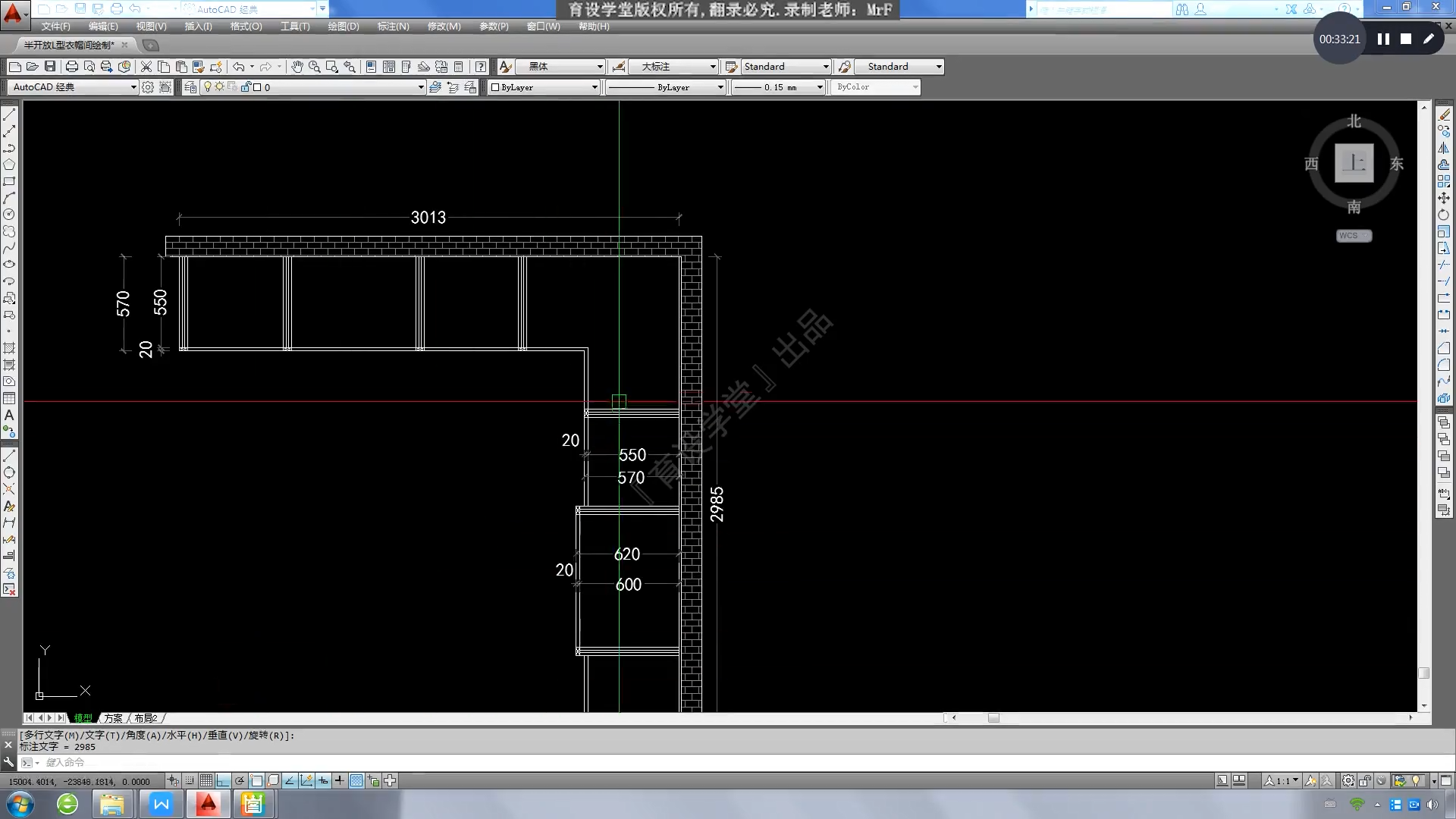Image resolution: width=1456 pixels, height=819 pixels.
Task: Click the horizontal scrollbar thumb below the canvas
Action: pos(993,718)
